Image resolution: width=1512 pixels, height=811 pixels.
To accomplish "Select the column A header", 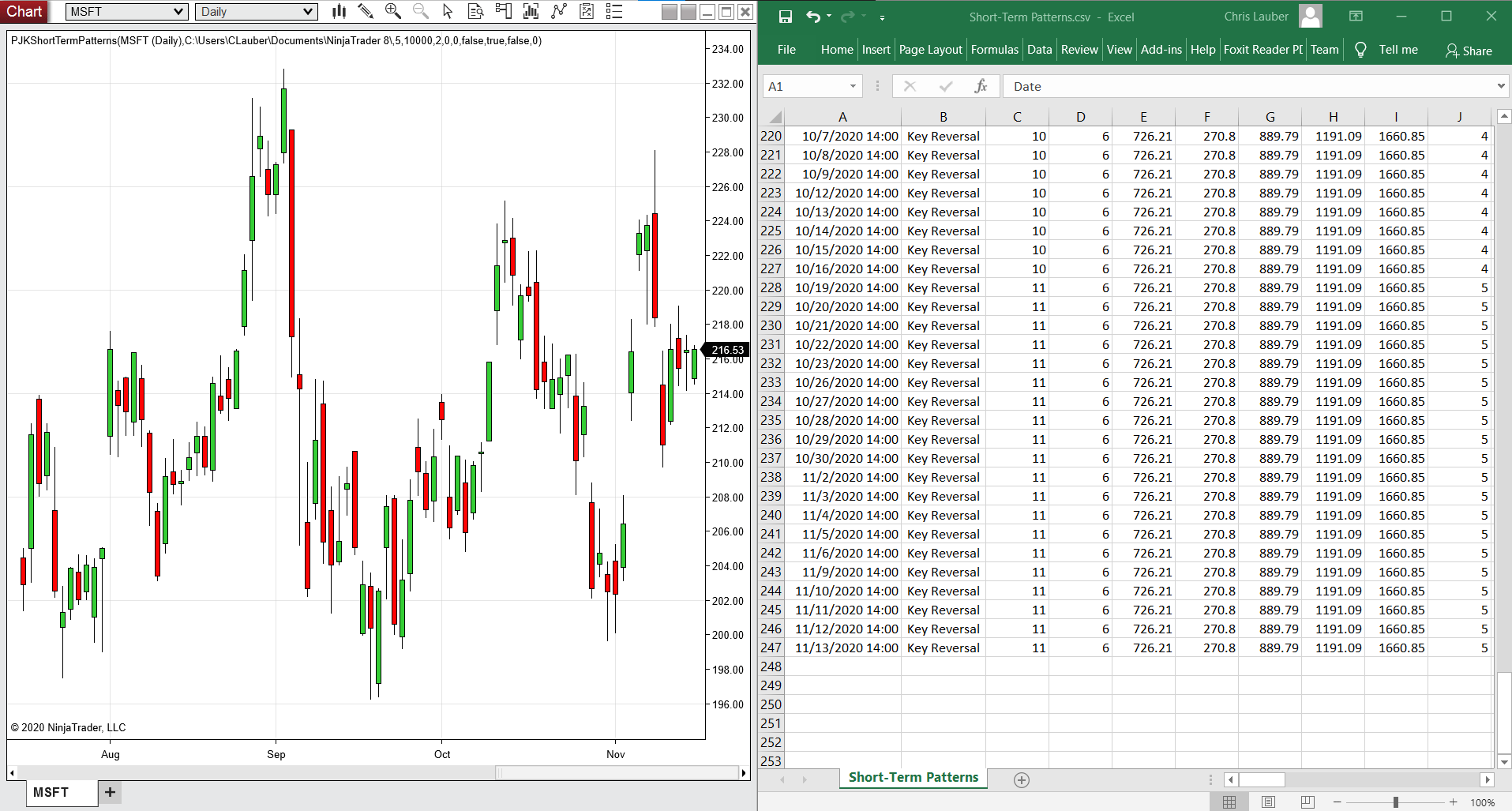I will pos(842,117).
